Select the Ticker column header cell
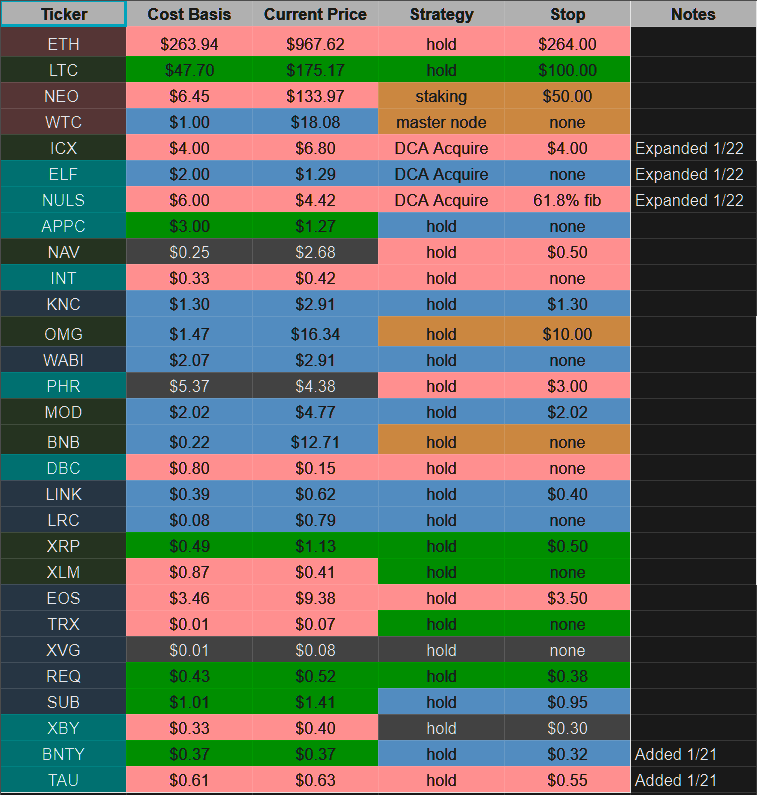This screenshot has width=757, height=795. point(64,14)
